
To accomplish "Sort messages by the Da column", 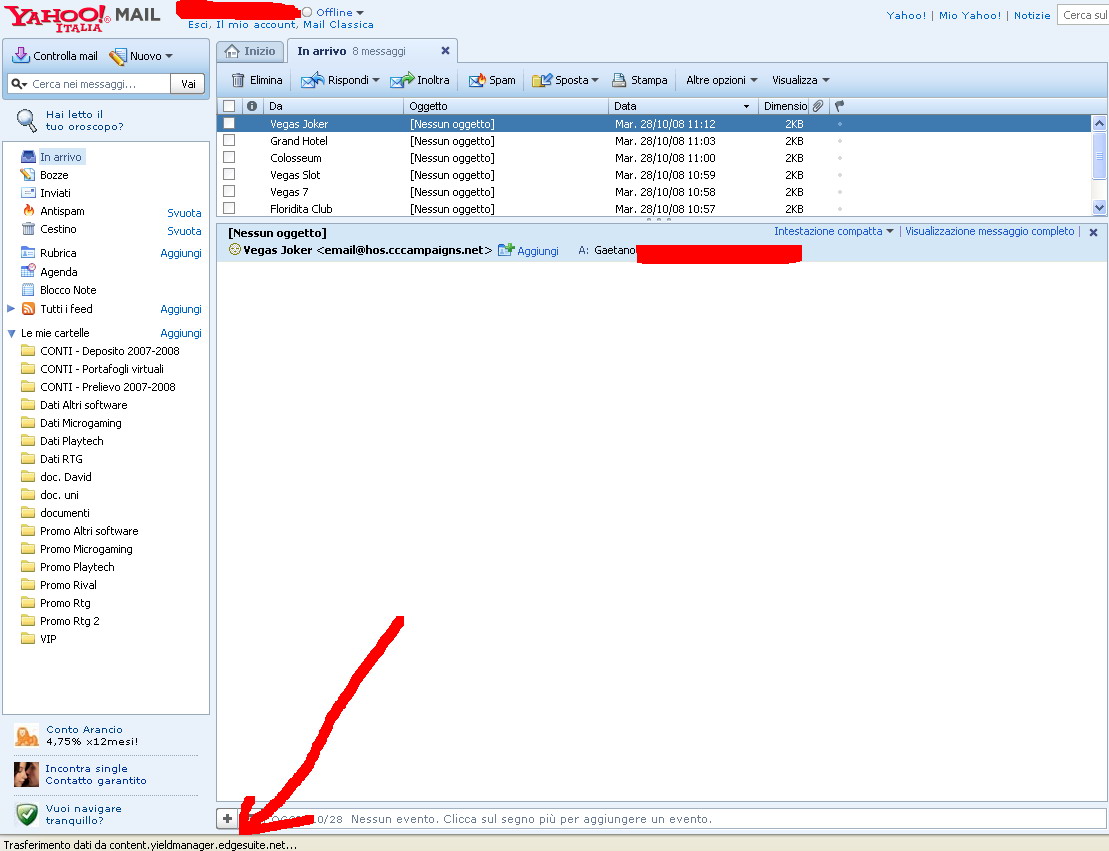I will [333, 106].
